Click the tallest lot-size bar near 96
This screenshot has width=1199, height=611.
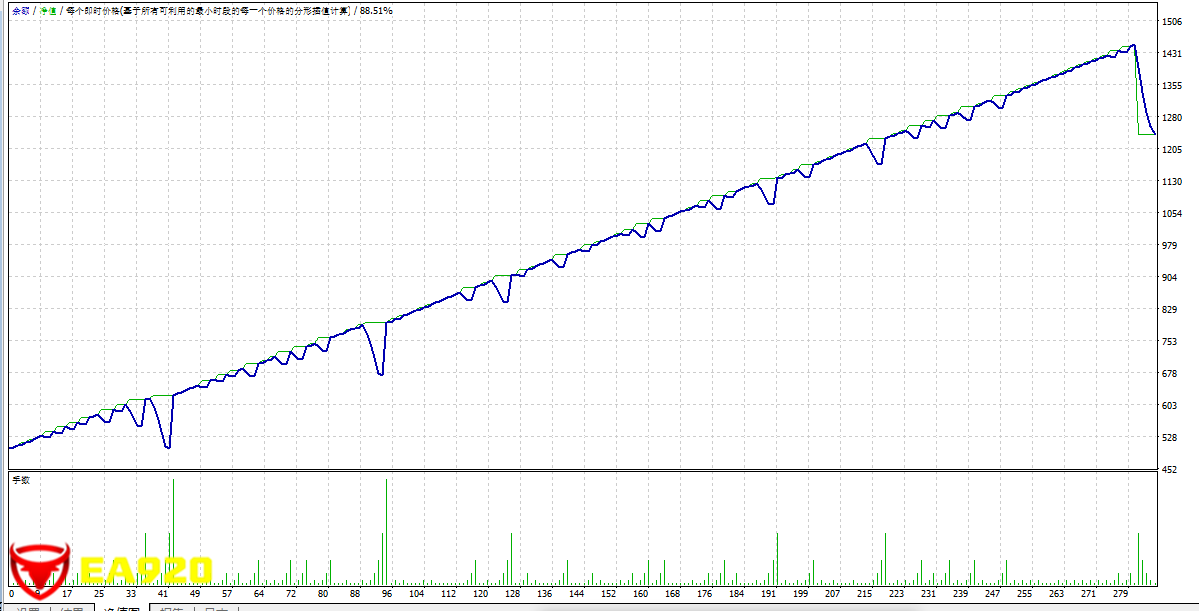coord(386,530)
